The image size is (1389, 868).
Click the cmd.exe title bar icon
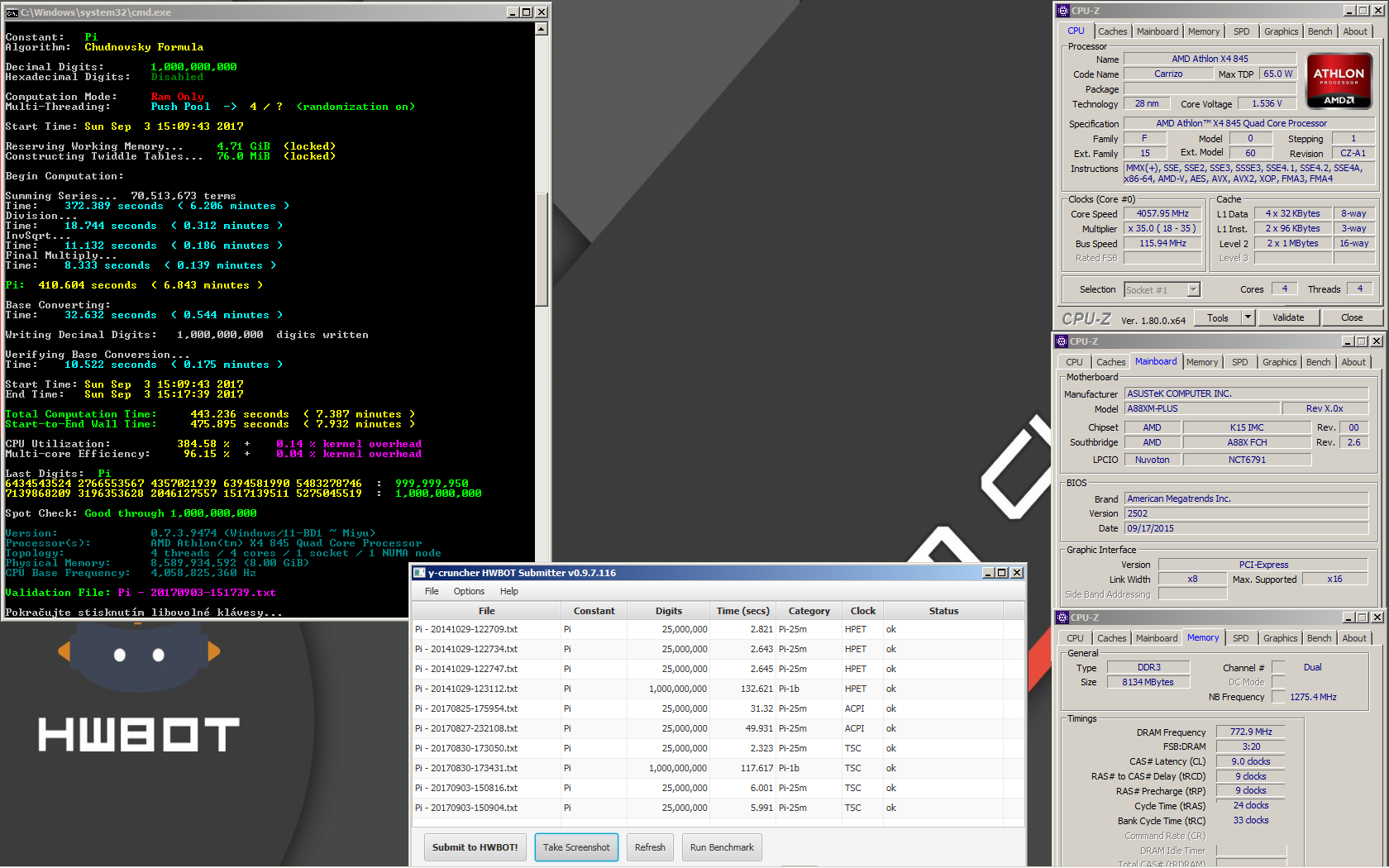point(12,12)
